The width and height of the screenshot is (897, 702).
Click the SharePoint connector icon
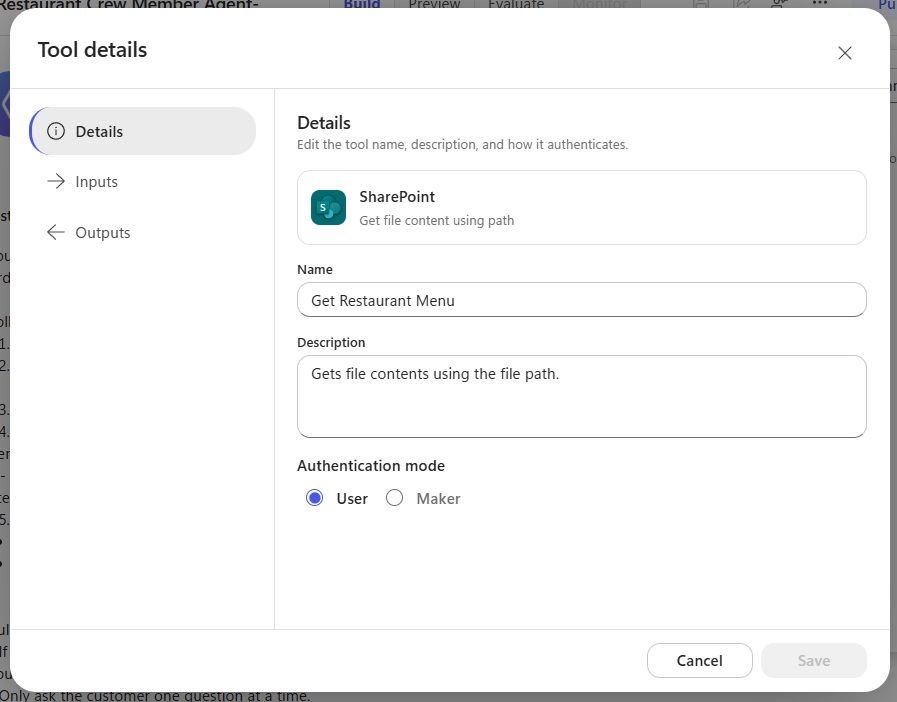click(328, 207)
